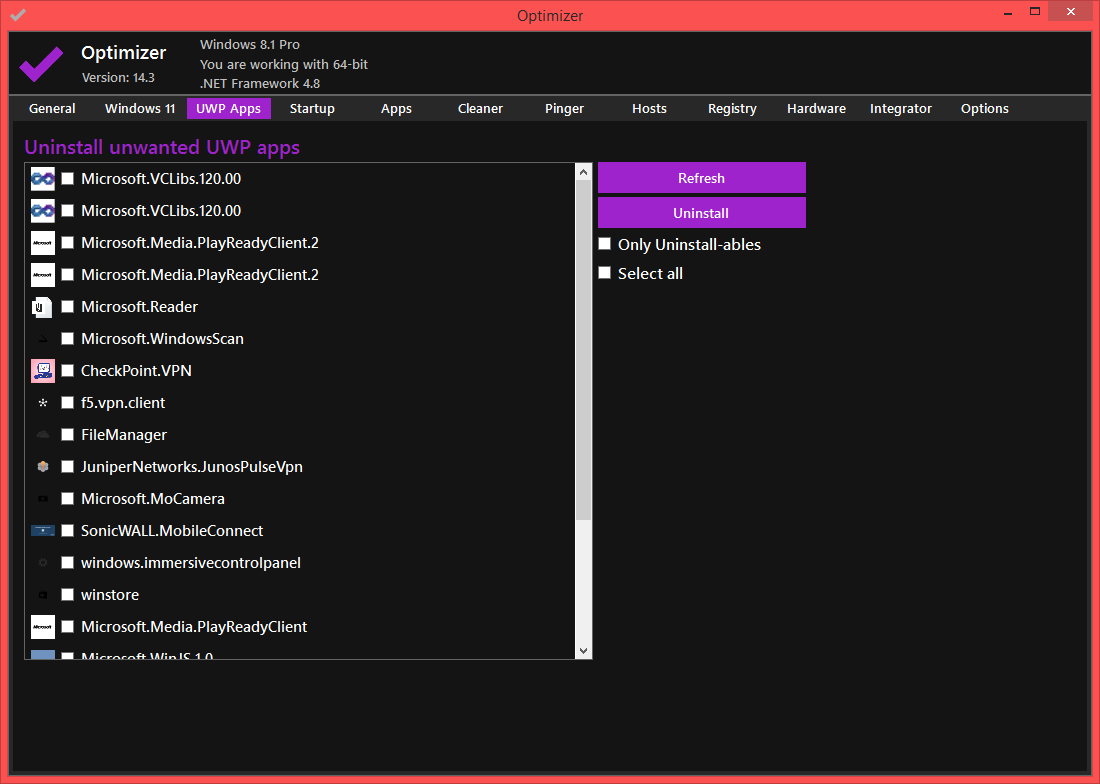Click the vertical scrollbar thumb
This screenshot has width=1100, height=784.
pos(584,350)
